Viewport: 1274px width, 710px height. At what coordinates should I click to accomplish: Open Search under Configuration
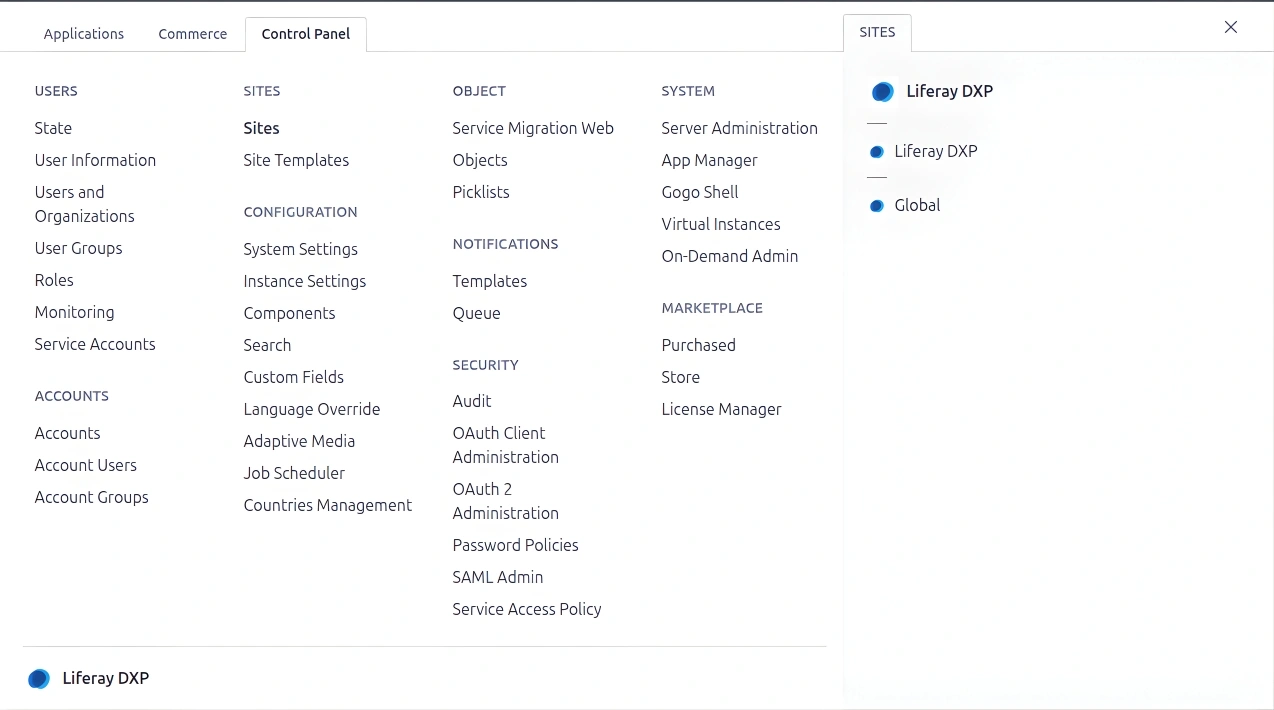pyautogui.click(x=267, y=345)
